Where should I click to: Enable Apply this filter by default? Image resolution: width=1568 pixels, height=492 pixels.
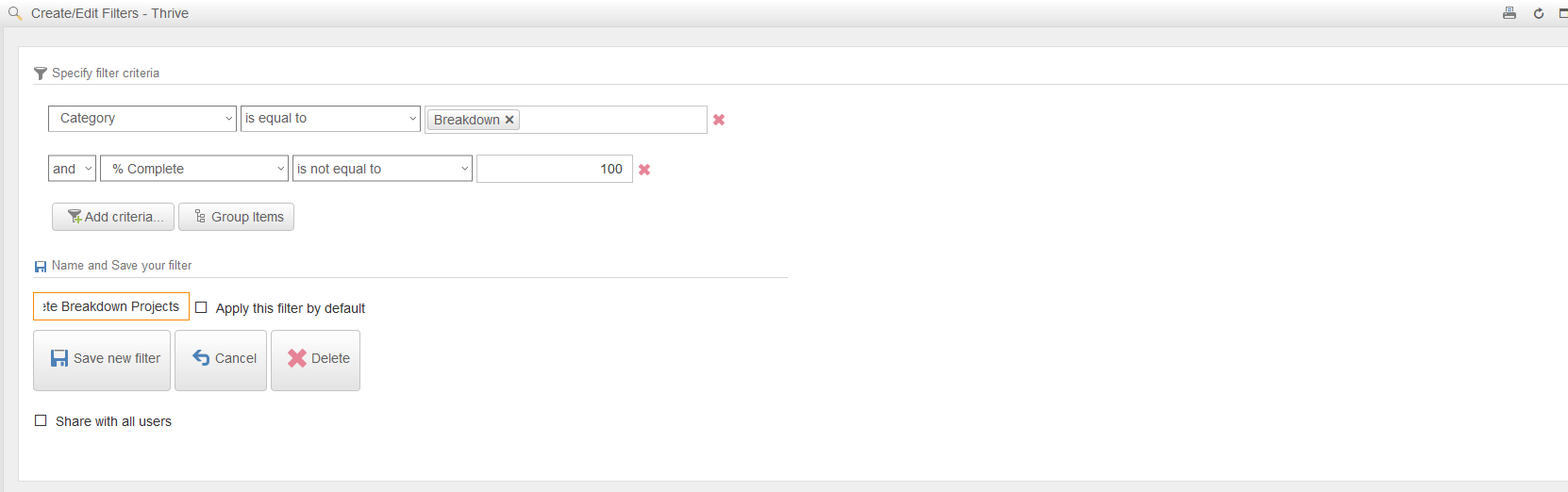pyautogui.click(x=201, y=307)
